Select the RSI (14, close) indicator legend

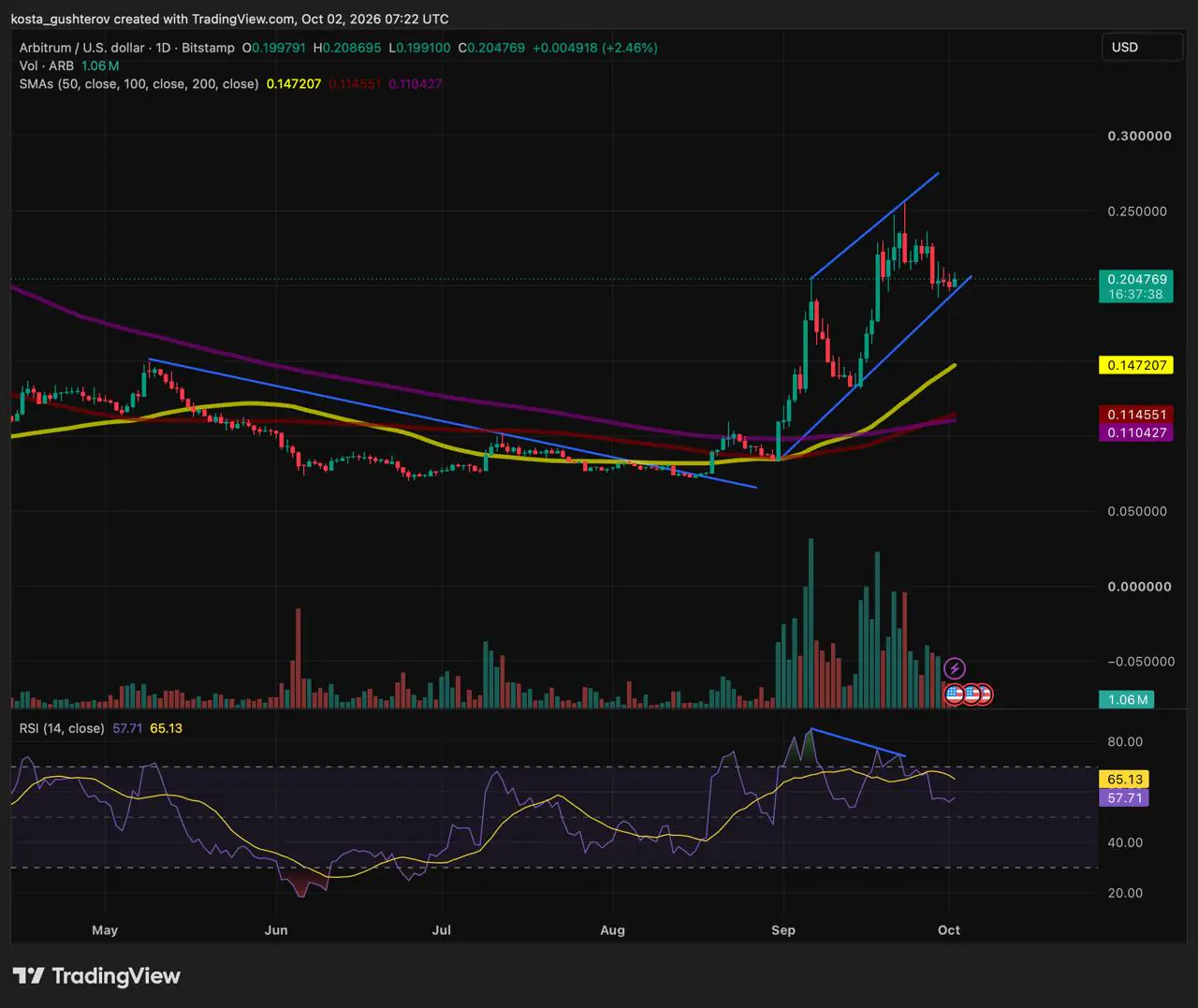[x=62, y=728]
